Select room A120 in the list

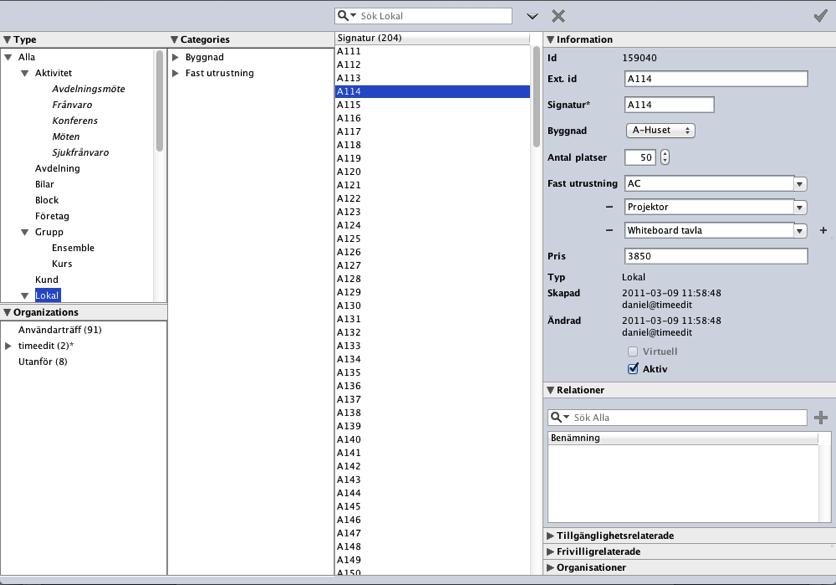[432, 172]
